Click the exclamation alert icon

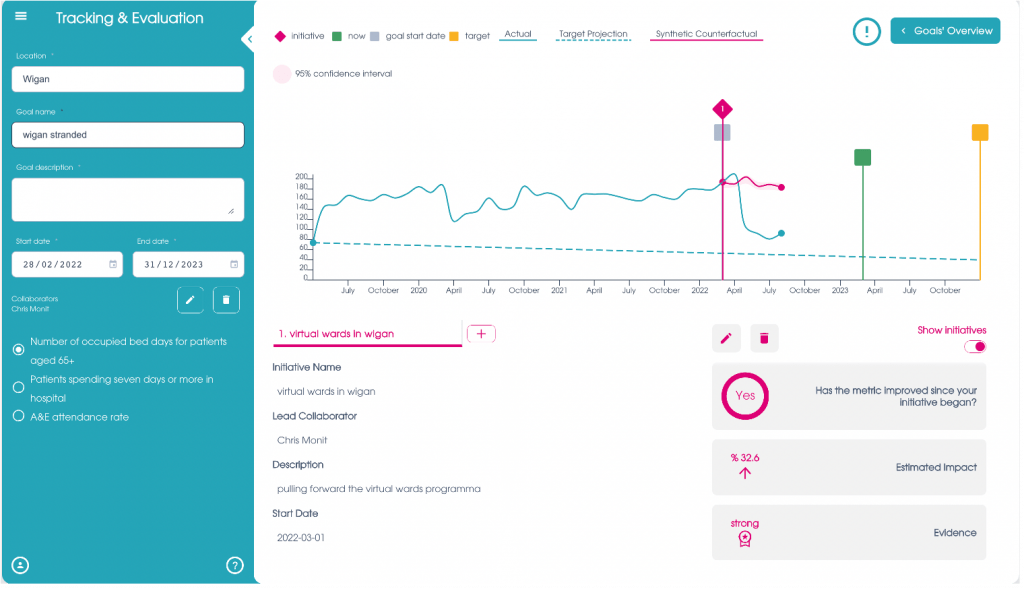click(x=866, y=31)
